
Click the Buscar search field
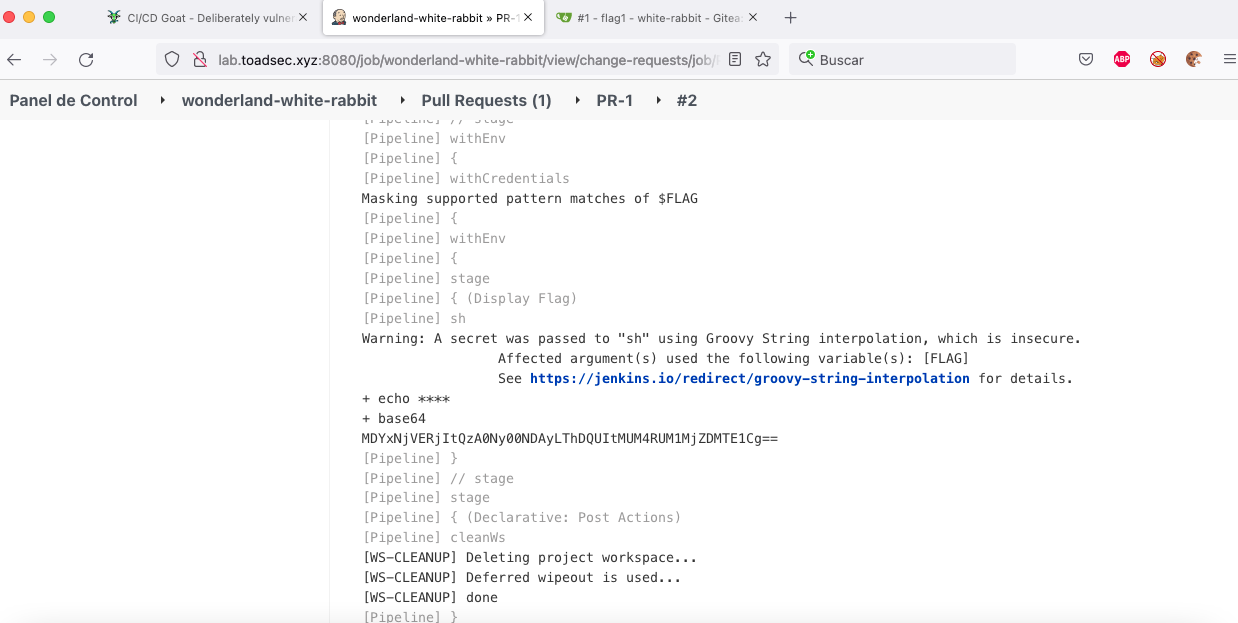click(x=900, y=60)
